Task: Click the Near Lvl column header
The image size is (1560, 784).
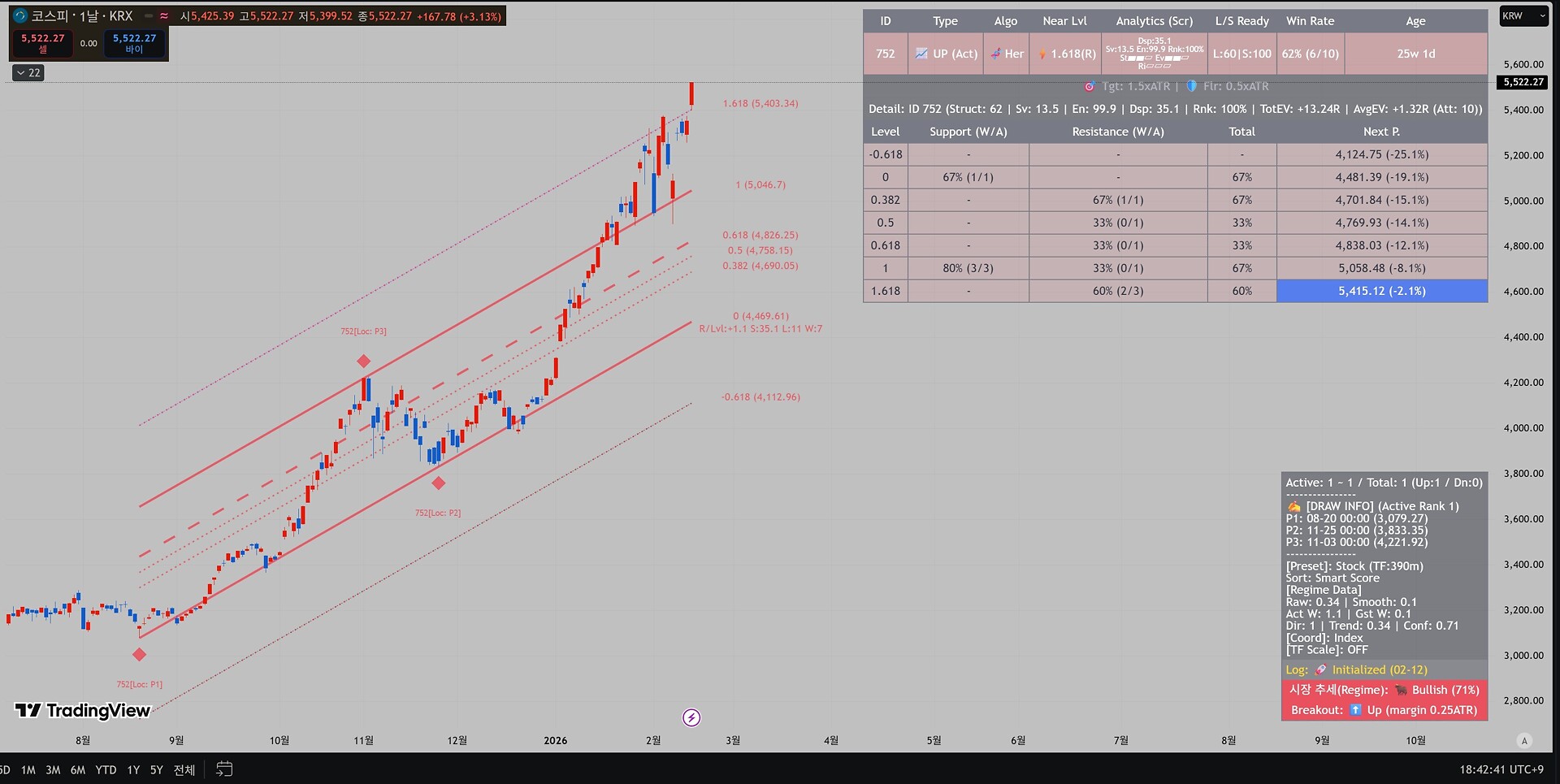Action: point(1065,21)
